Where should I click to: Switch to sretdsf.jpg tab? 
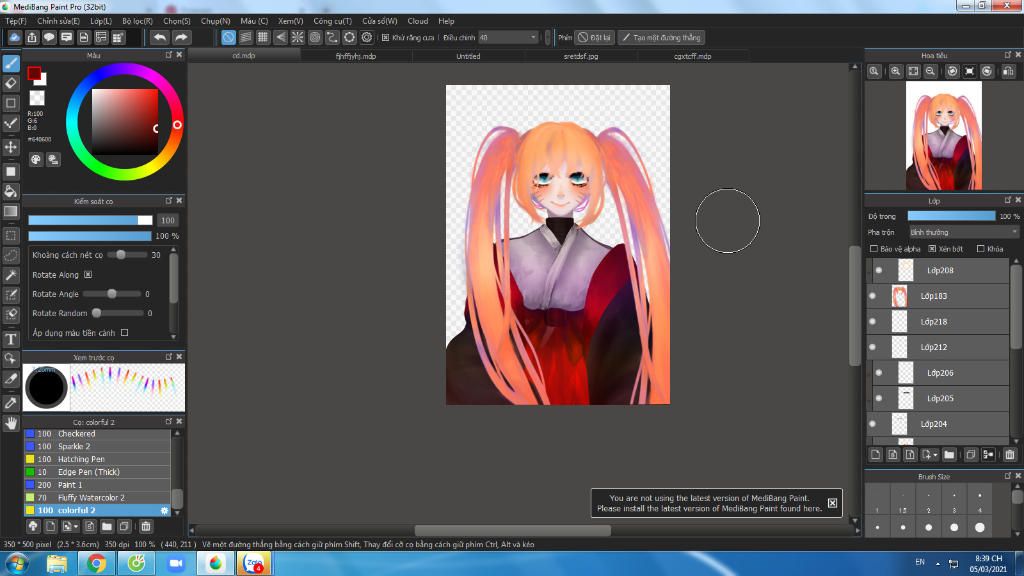point(581,56)
